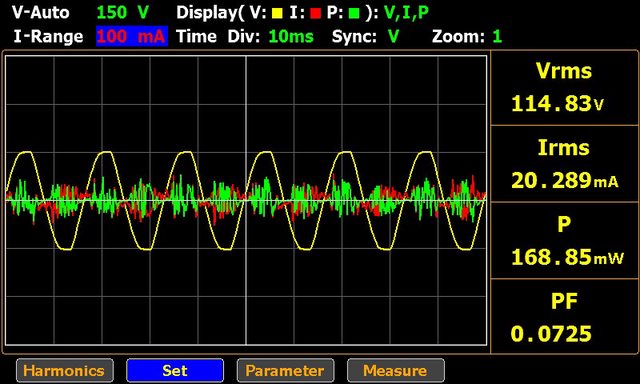Set the Zoom factor value
The height and width of the screenshot is (384, 640).
point(497,37)
